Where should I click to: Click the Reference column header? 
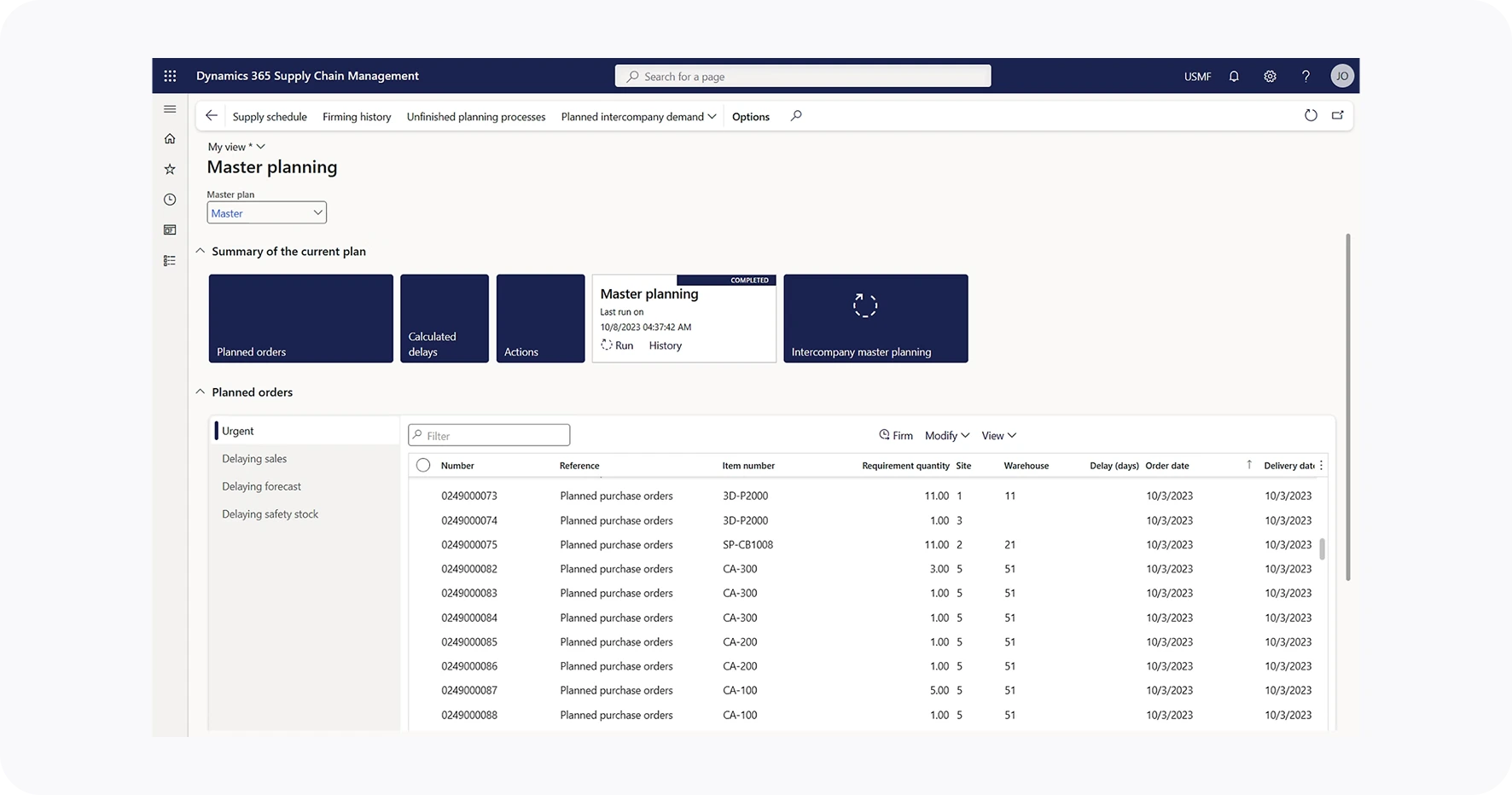[x=579, y=466]
